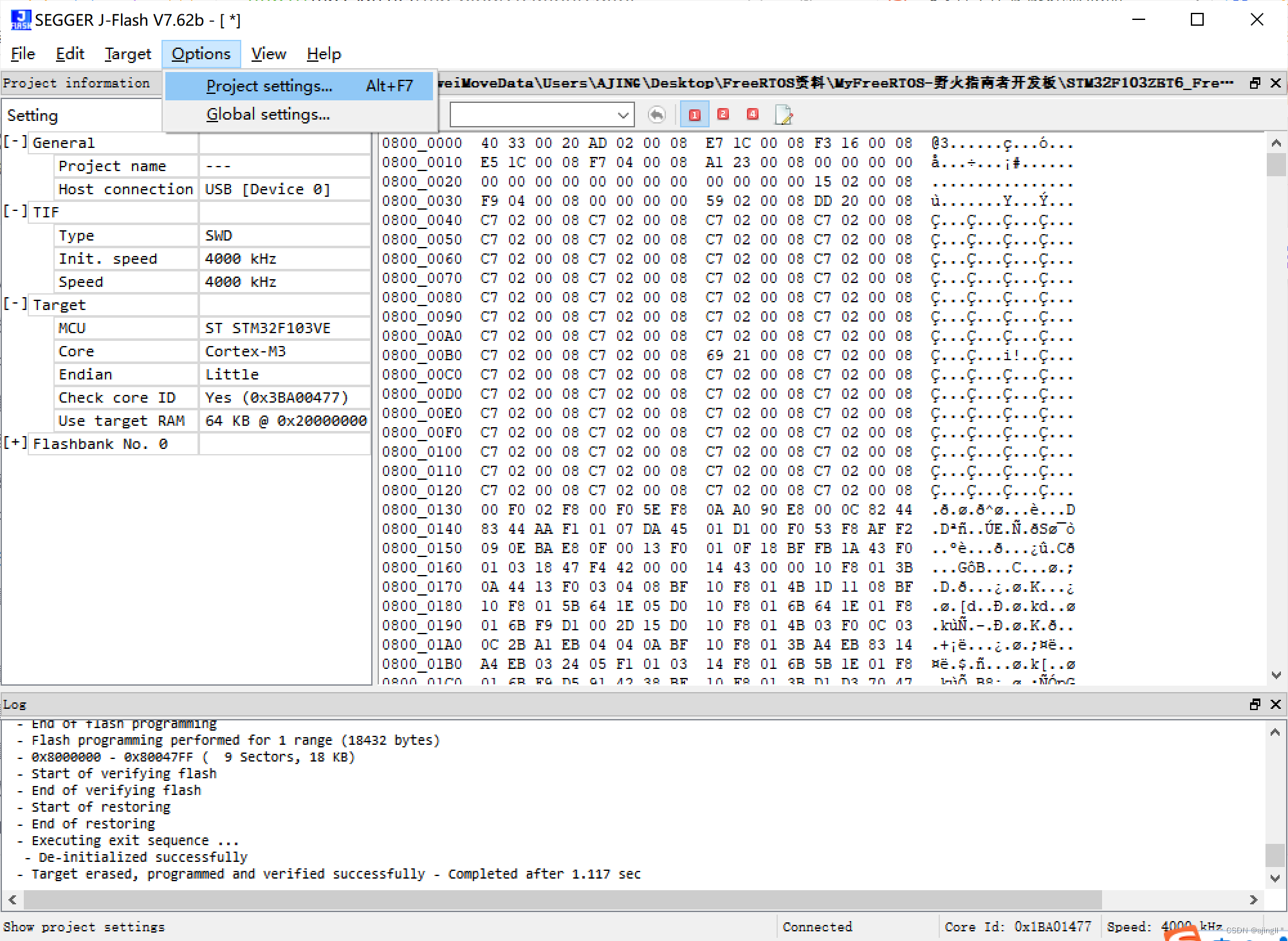This screenshot has width=1288, height=941.
Task: Choose Global settings from the Options menu
Action: coord(268,114)
